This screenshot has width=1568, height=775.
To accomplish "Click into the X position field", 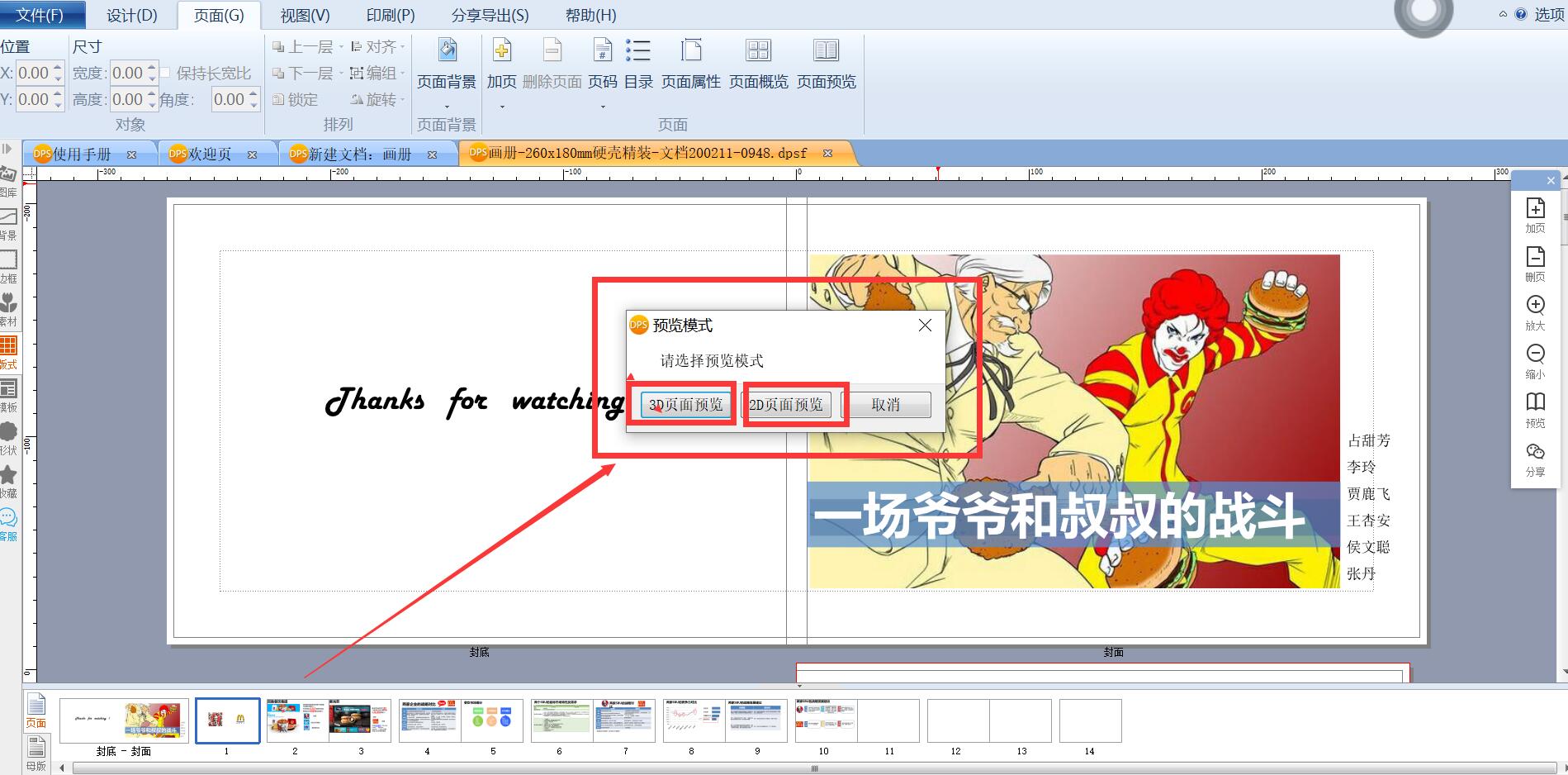I will pyautogui.click(x=34, y=73).
